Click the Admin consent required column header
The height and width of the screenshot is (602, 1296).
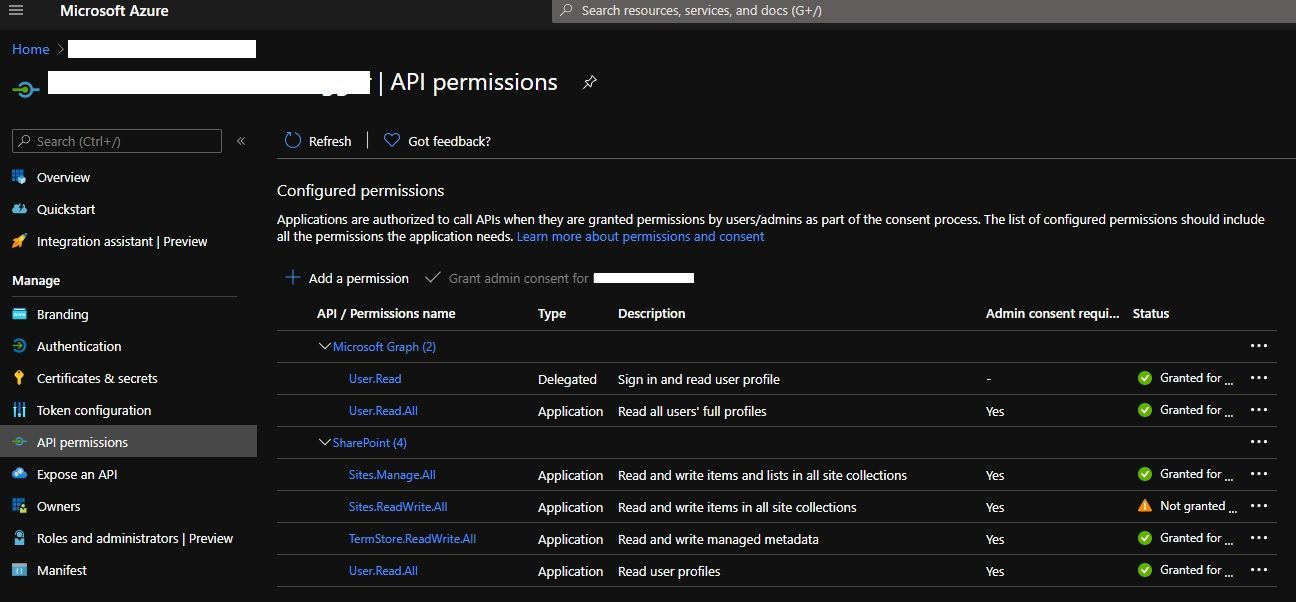pos(1052,313)
